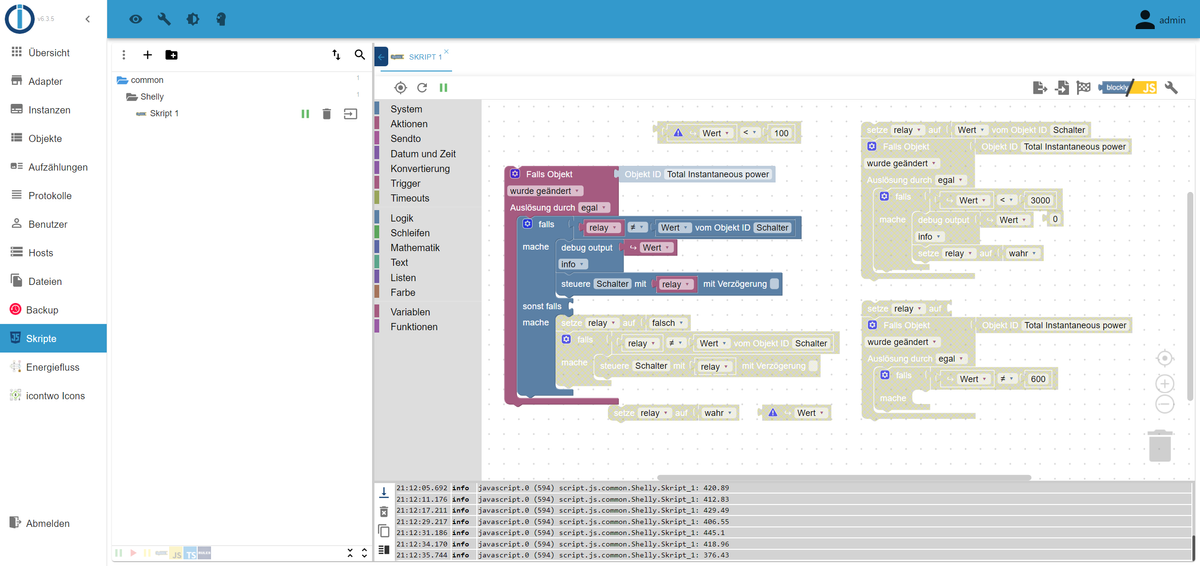Delete Skript 1 with the trash icon
Viewport: 1200px width, 566px height.
(326, 114)
